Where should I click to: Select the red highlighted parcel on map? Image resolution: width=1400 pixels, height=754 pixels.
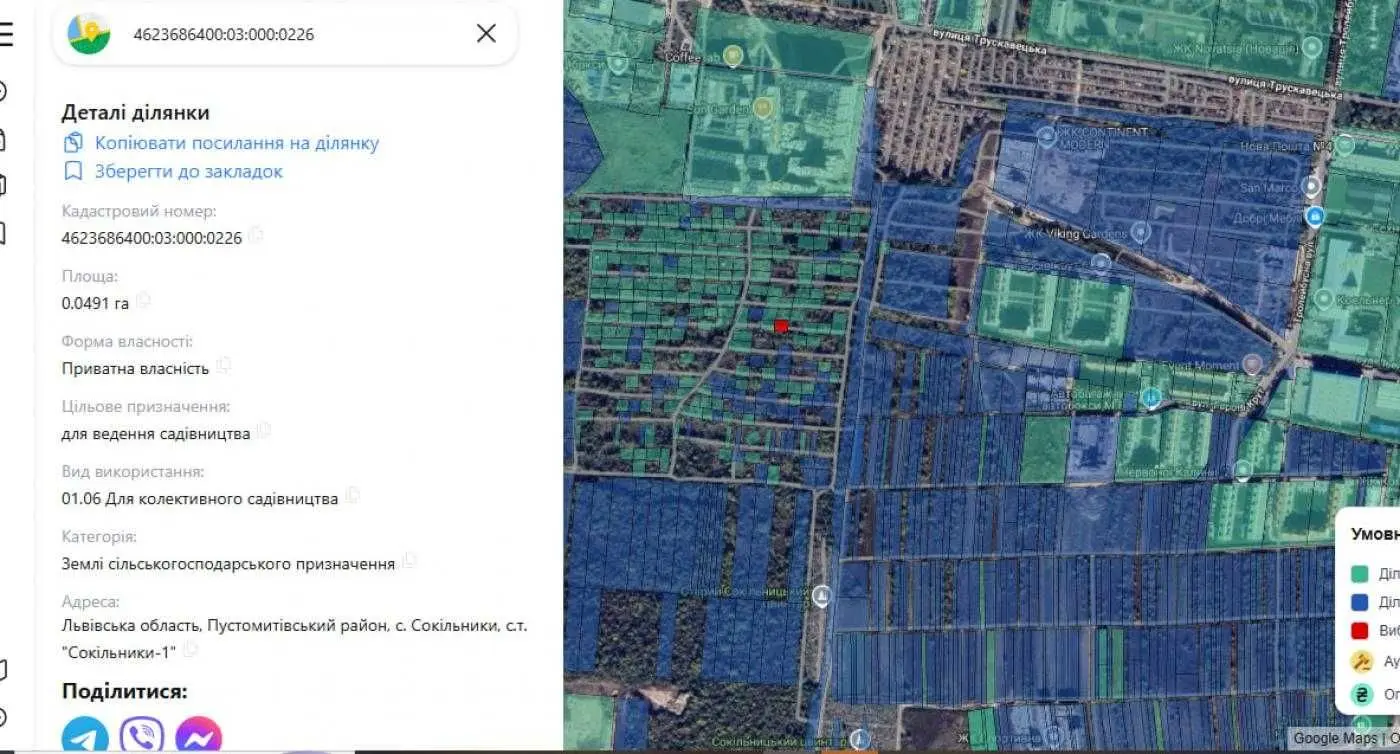coord(781,326)
